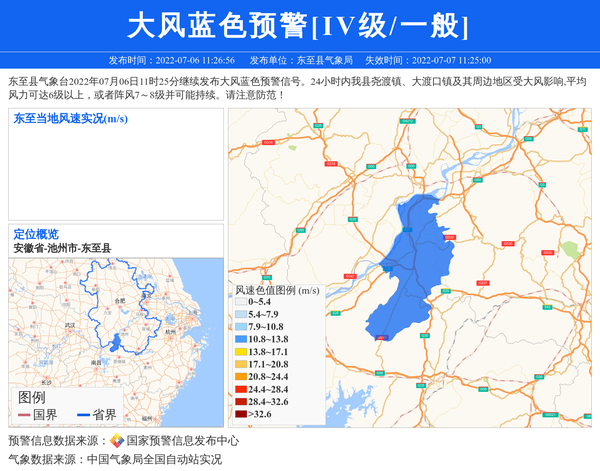Select the 17.1~20.8 legend swatch
The image size is (600, 471).
[240, 365]
